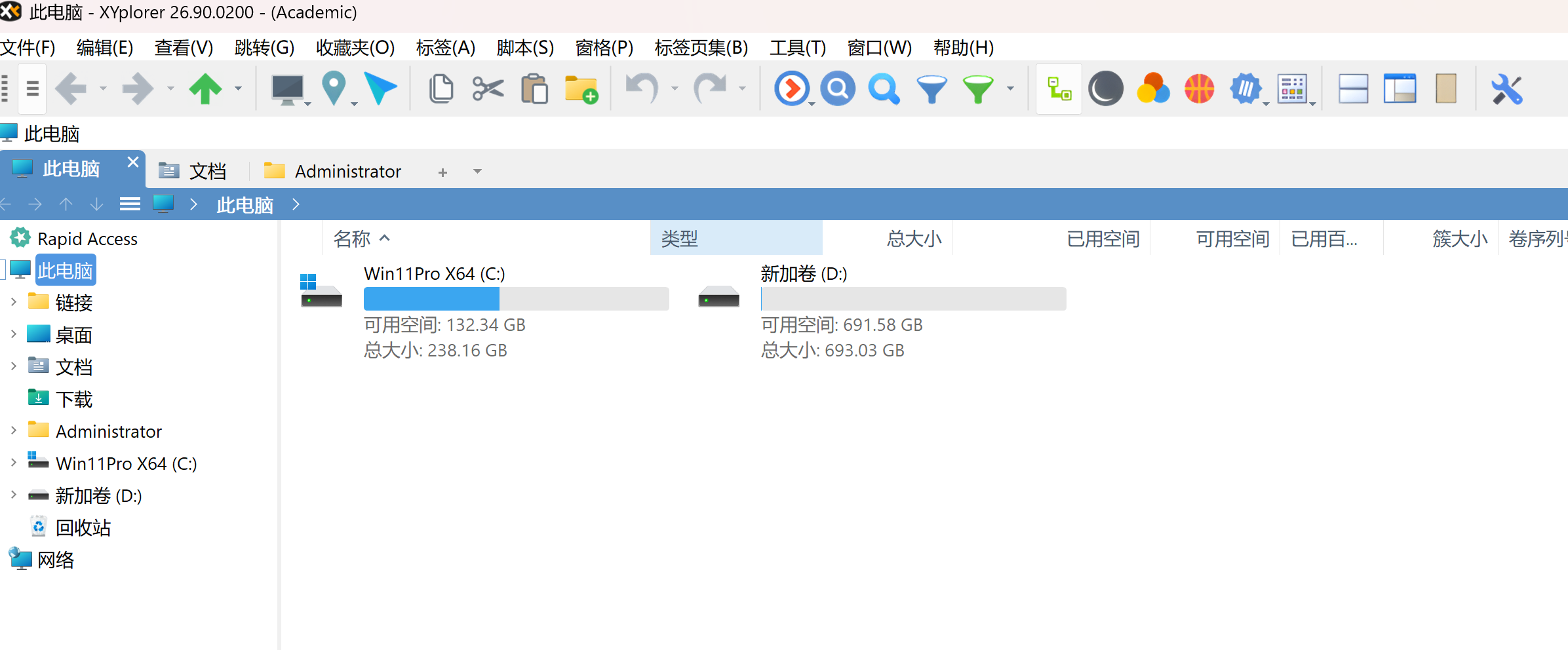Viewport: 1568px width, 650px height.
Task: Click 此电脑 breadcrumb in address bar
Action: point(245,205)
